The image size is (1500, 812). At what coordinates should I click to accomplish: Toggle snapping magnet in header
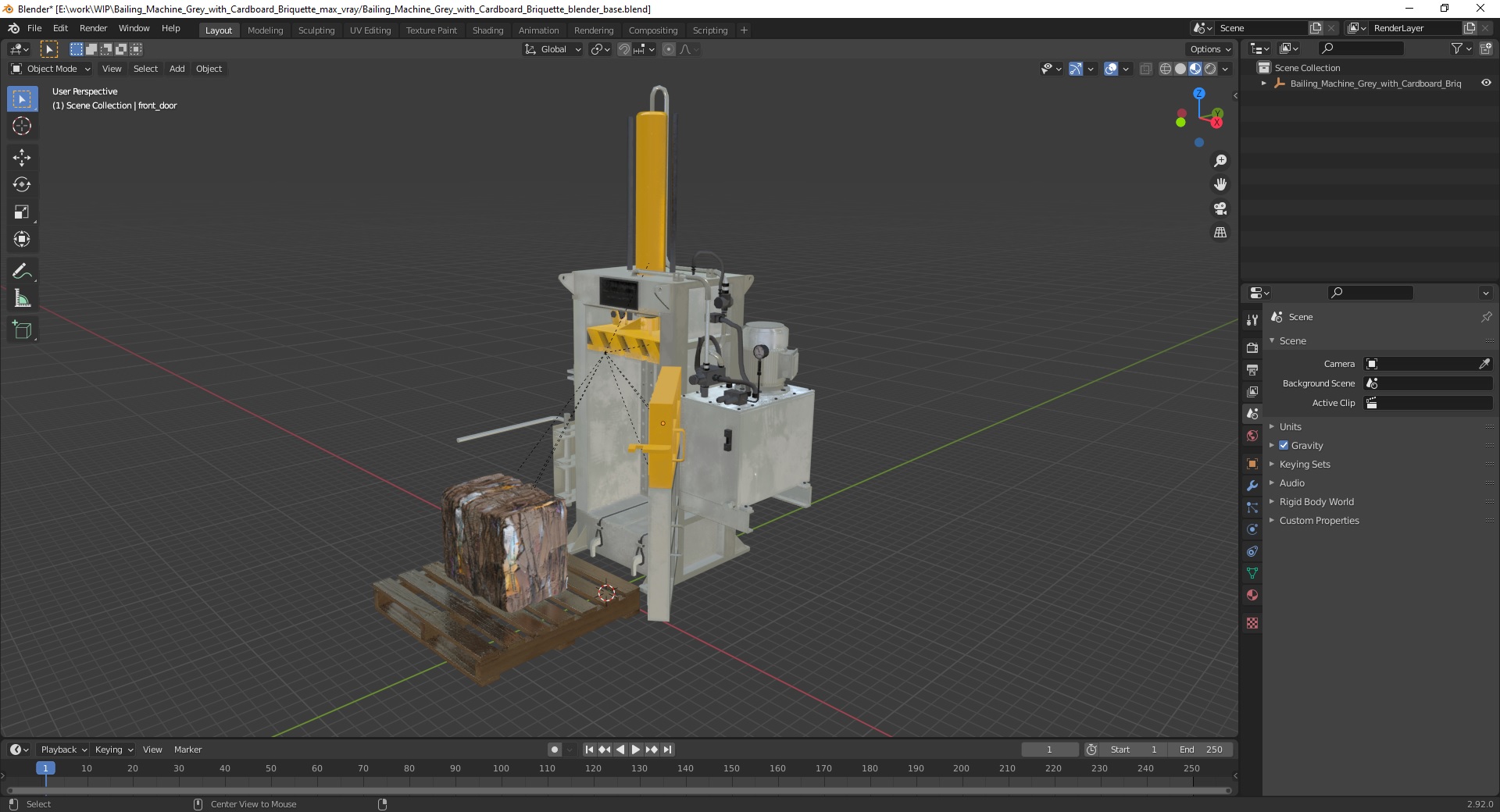coord(623,49)
